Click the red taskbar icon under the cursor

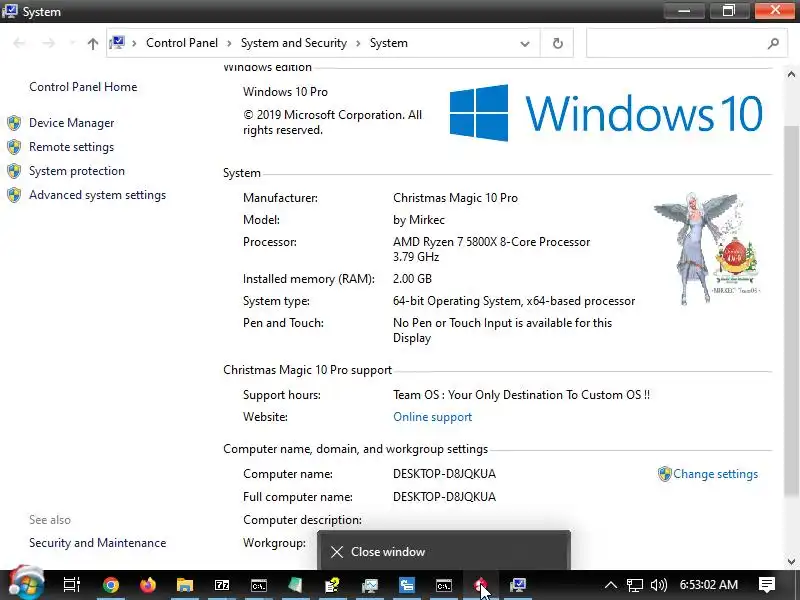(480, 585)
